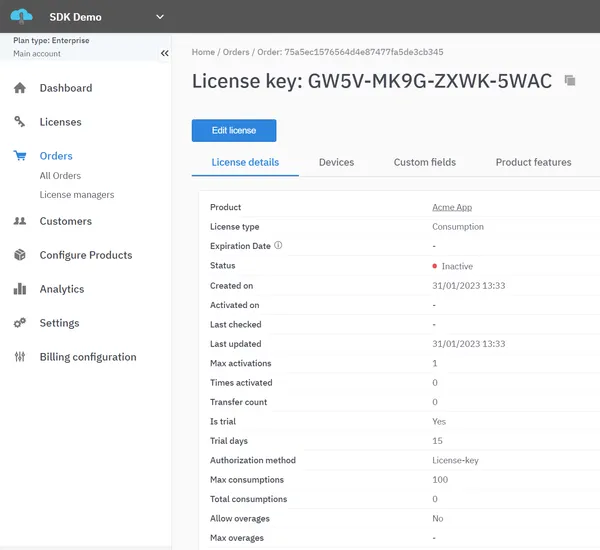Viewport: 600px width, 550px height.
Task: Click the cloud logo icon
Action: click(x=21, y=16)
